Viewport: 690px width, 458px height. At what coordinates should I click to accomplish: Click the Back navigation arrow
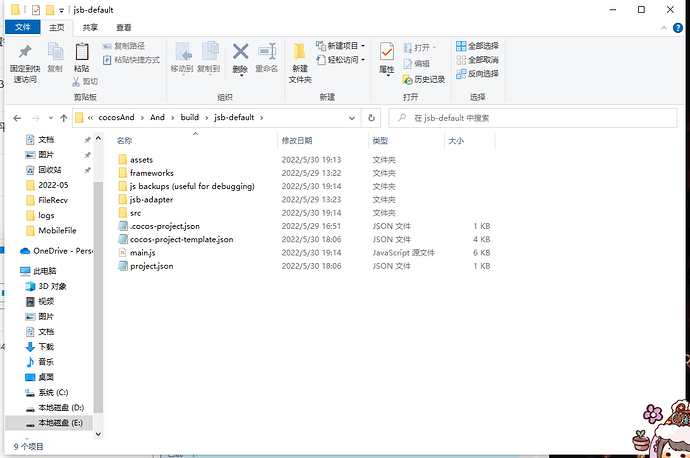point(17,118)
